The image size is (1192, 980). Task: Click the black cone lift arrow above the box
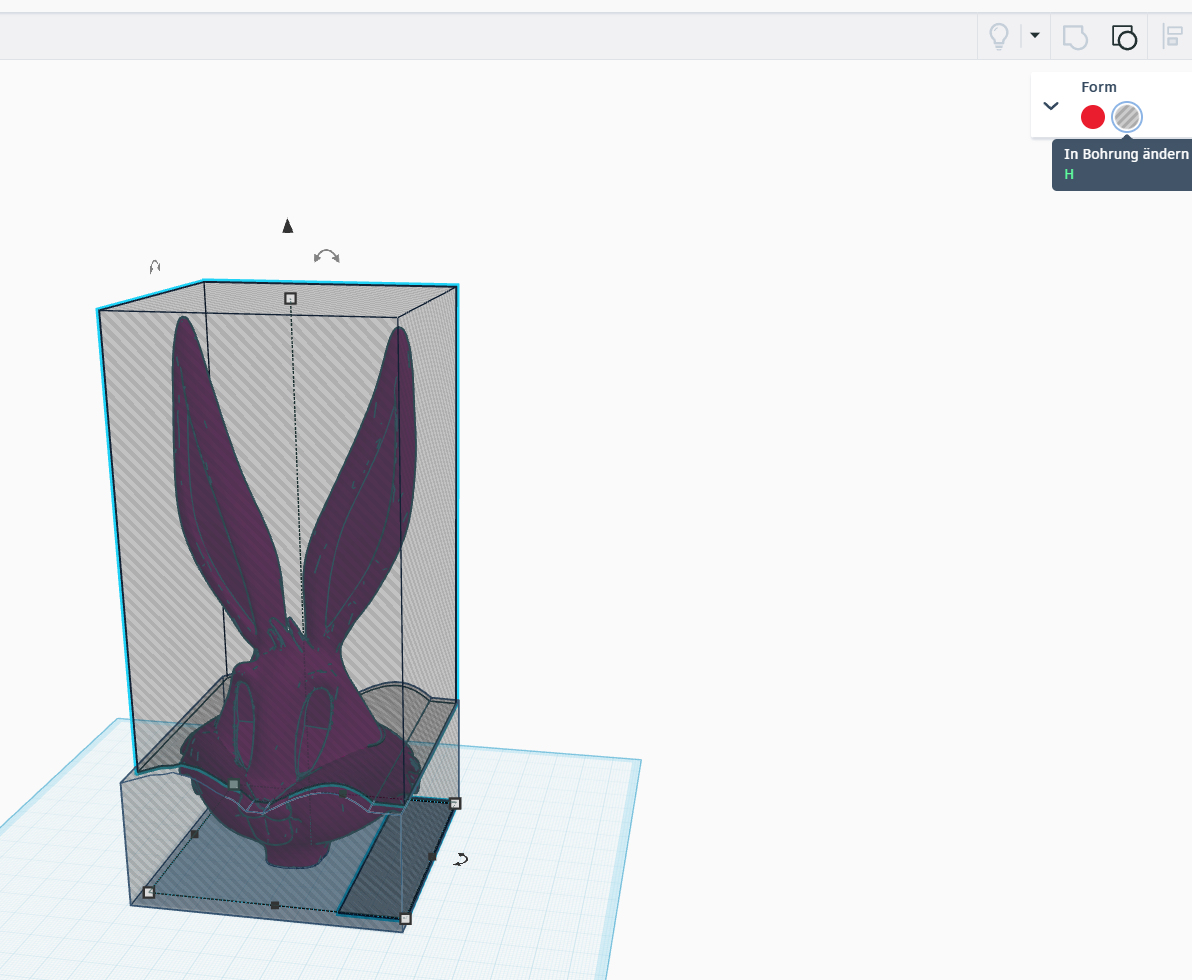tap(287, 226)
